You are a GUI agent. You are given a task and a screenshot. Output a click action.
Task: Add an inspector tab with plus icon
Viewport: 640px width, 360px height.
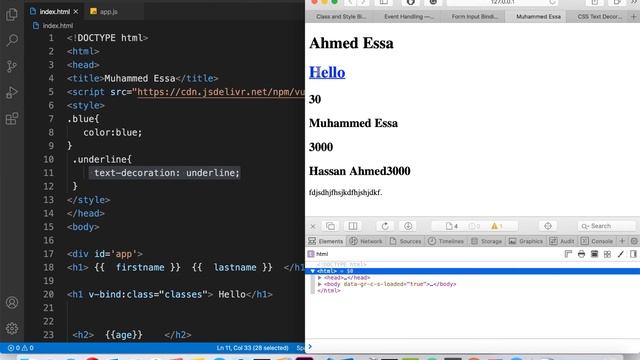pyautogui.click(x=622, y=241)
